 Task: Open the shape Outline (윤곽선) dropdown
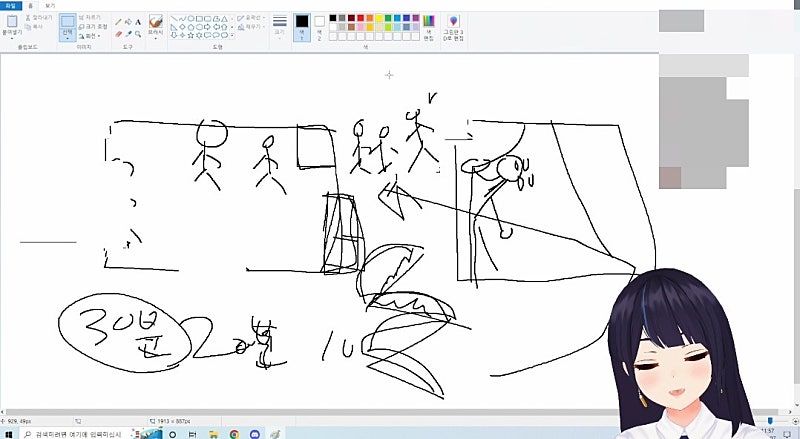point(251,18)
